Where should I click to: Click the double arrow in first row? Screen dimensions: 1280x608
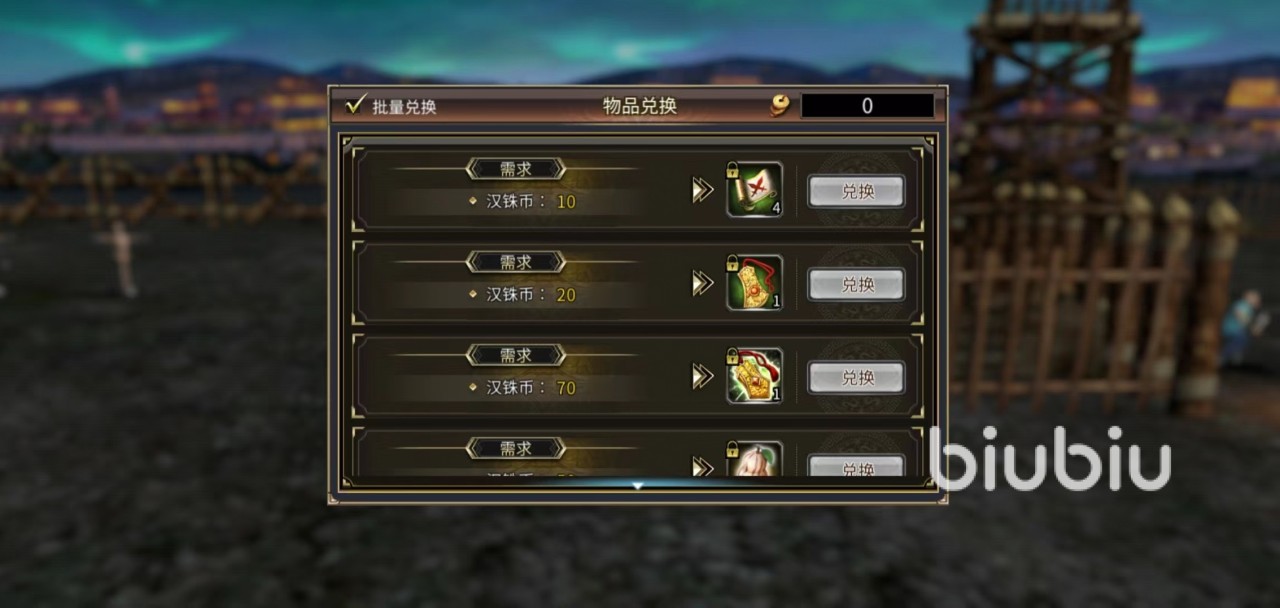pos(703,190)
